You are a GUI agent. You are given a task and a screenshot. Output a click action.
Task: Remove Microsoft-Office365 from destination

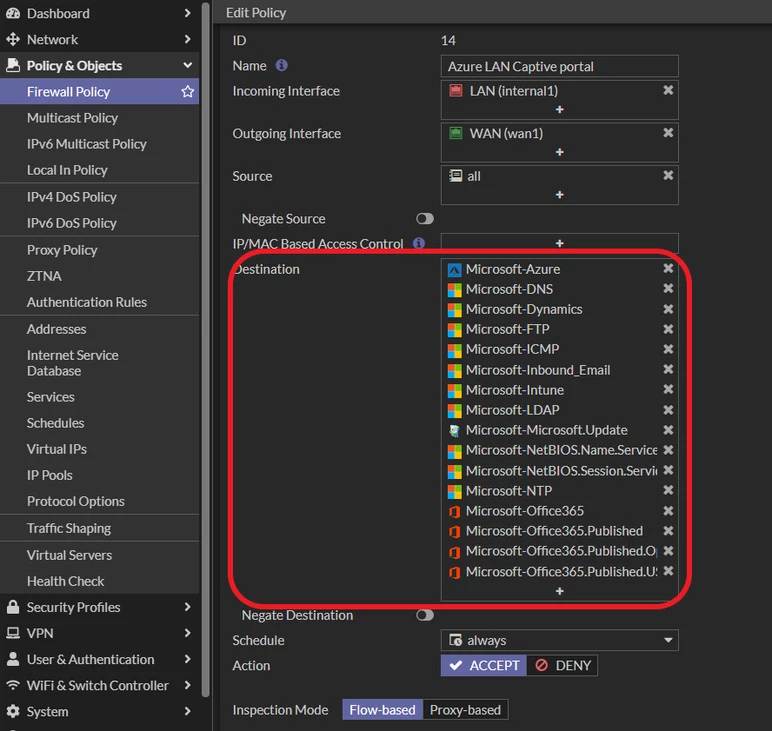[x=668, y=511]
